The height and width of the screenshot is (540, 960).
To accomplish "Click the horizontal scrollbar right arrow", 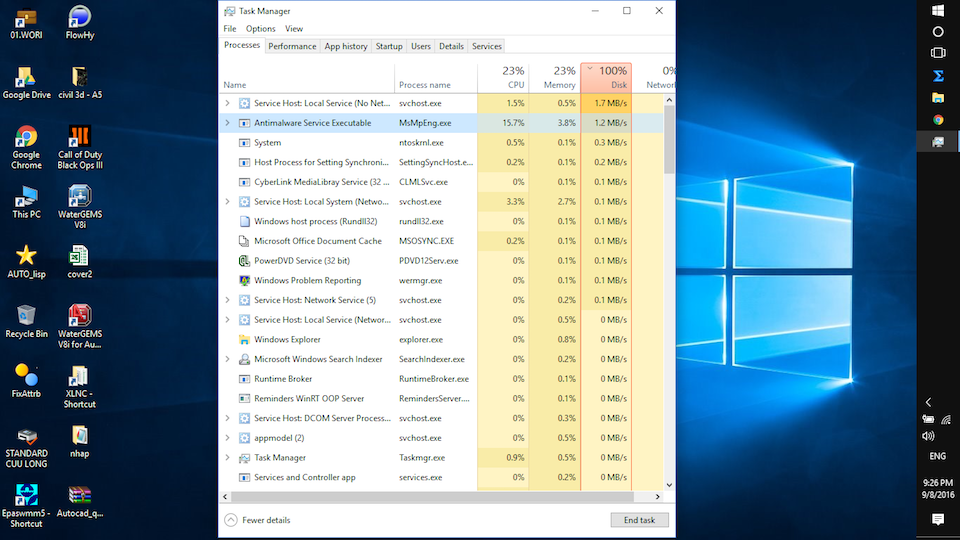I will pyautogui.click(x=658, y=497).
